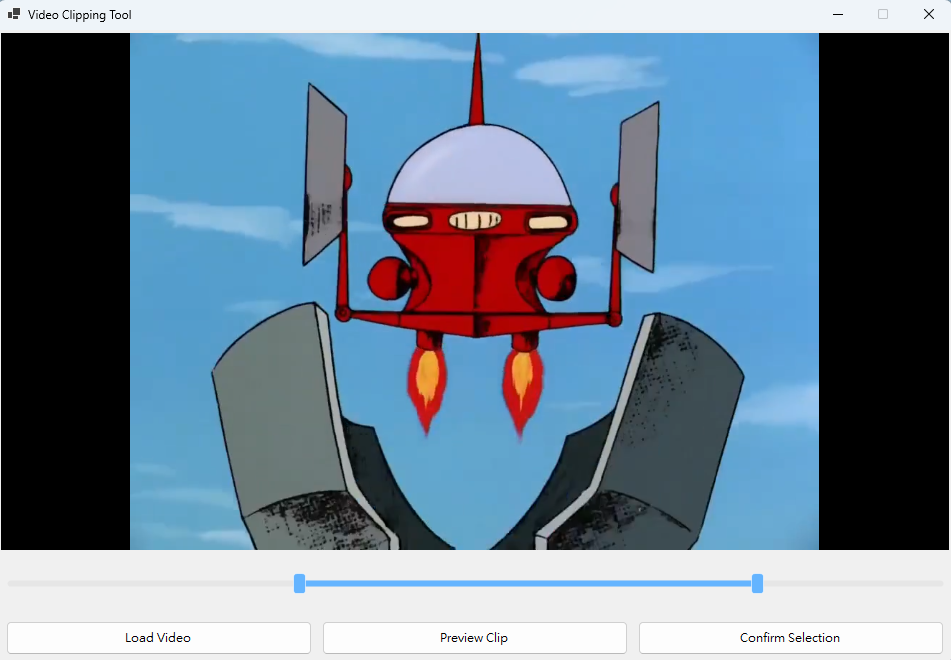Click the Preview Clip button

474,638
